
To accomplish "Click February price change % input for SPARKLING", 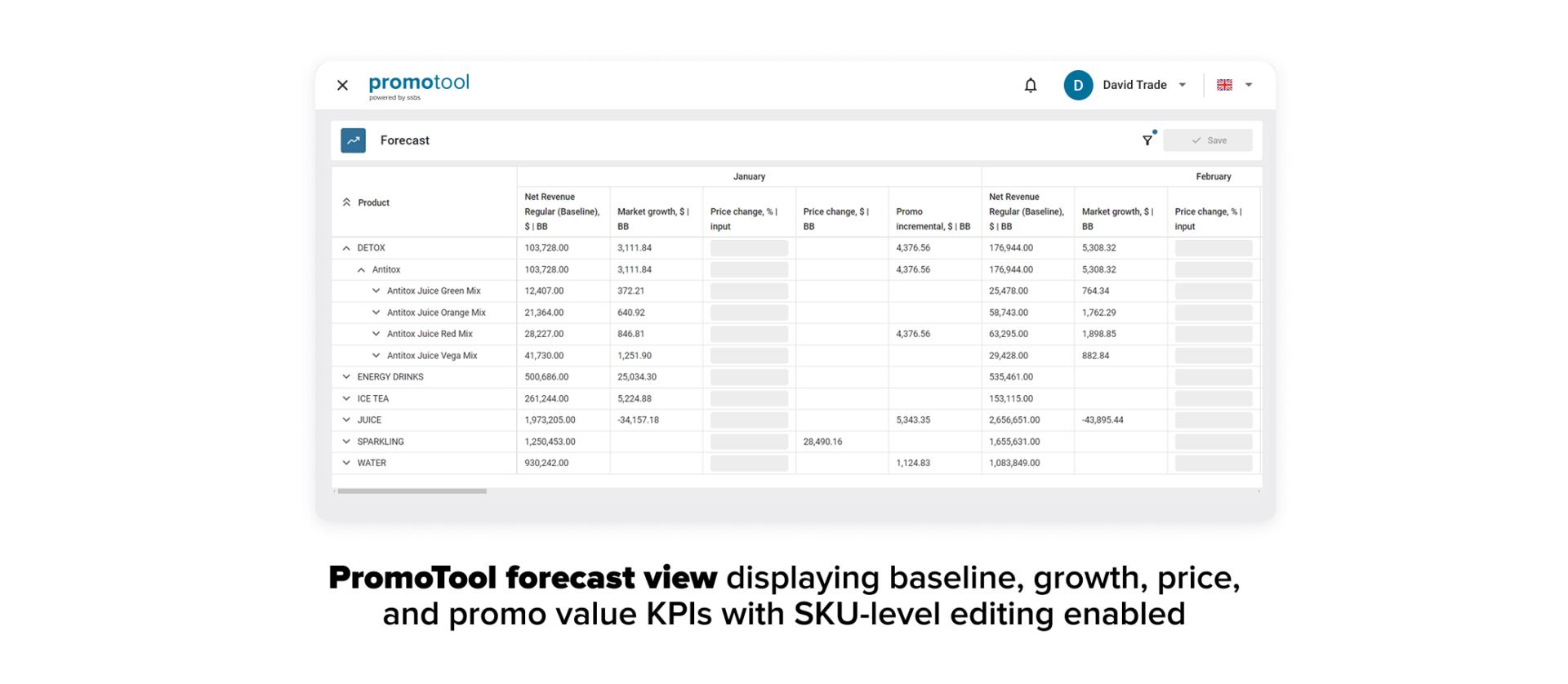I will (1214, 442).
